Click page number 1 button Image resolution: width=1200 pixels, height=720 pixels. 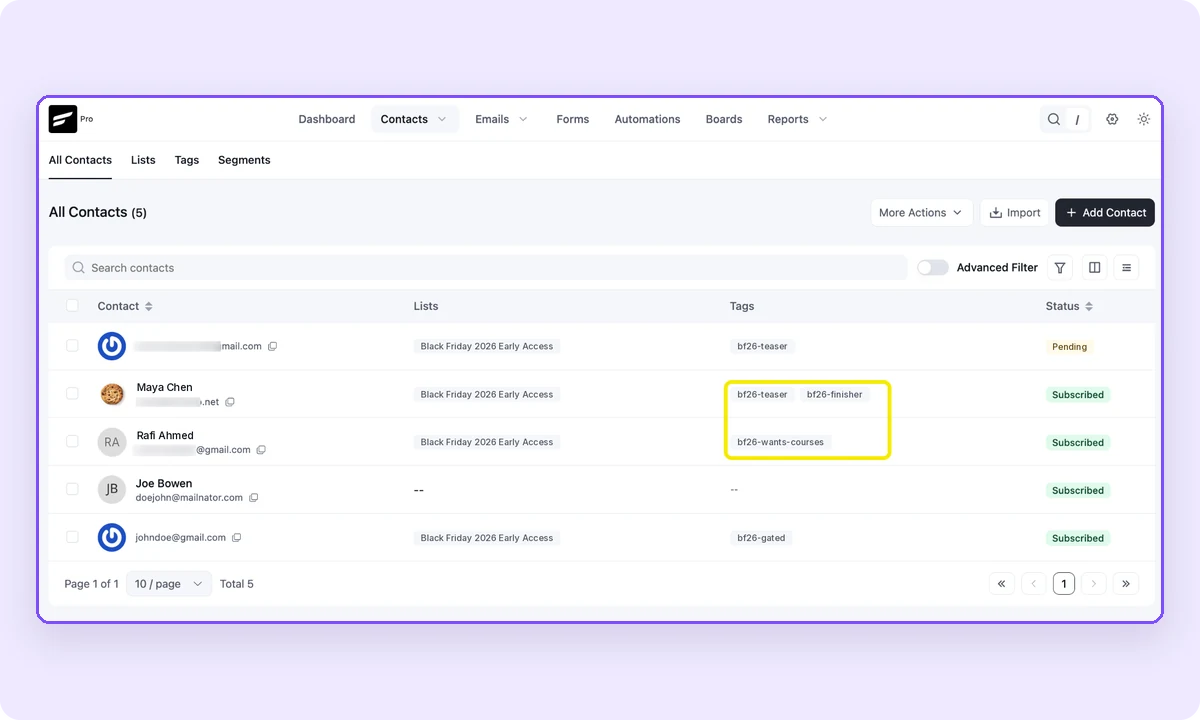(1064, 584)
